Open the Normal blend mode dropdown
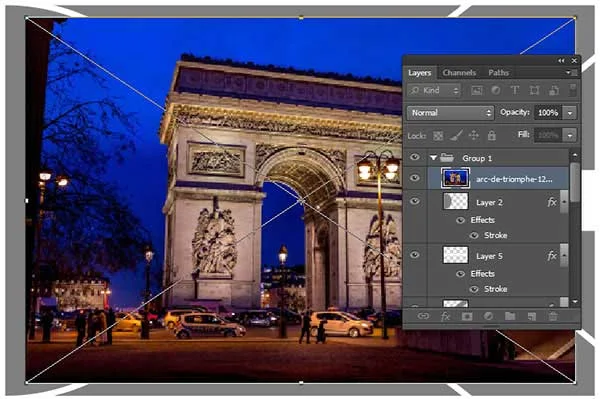 [x=450, y=113]
